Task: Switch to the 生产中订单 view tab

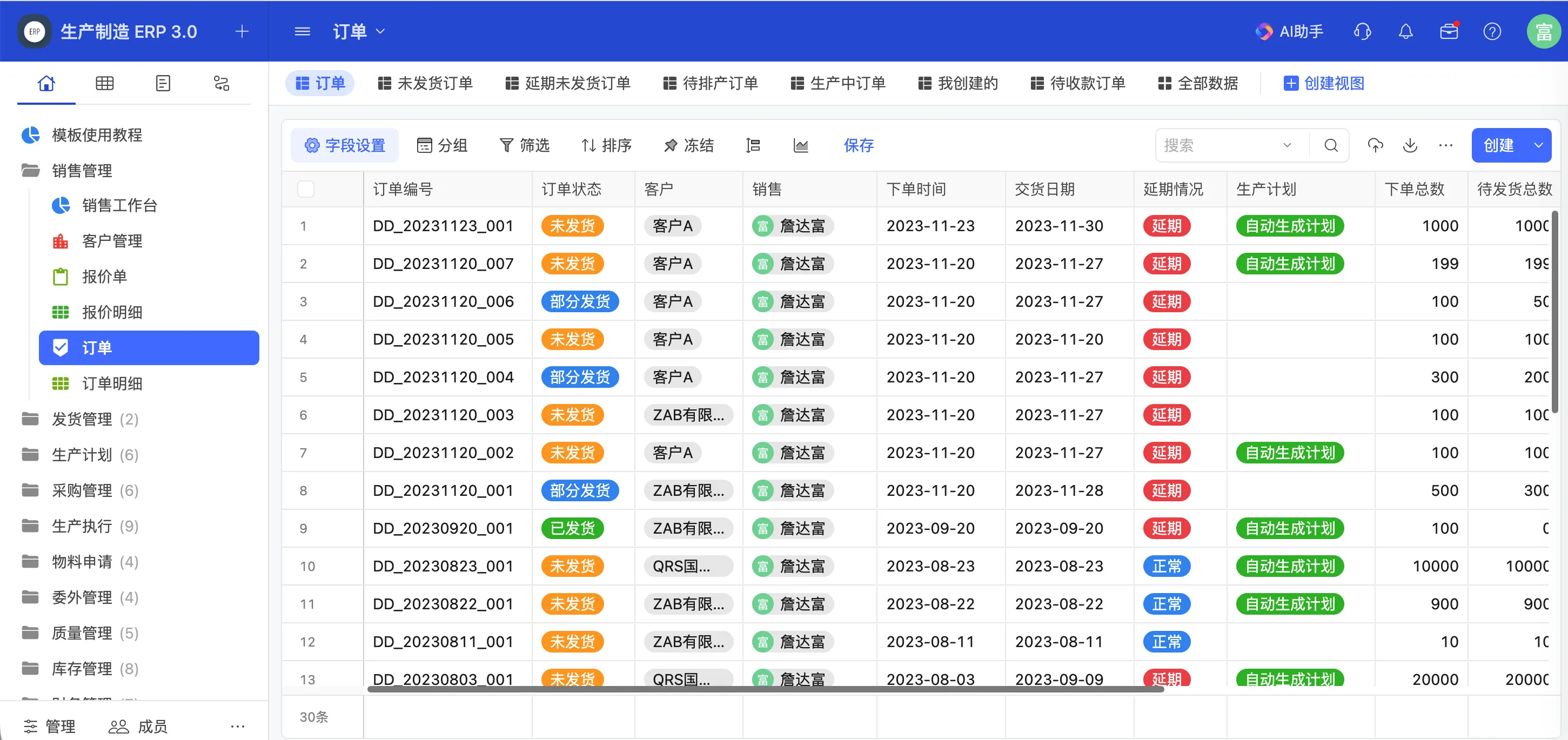Action: (838, 83)
